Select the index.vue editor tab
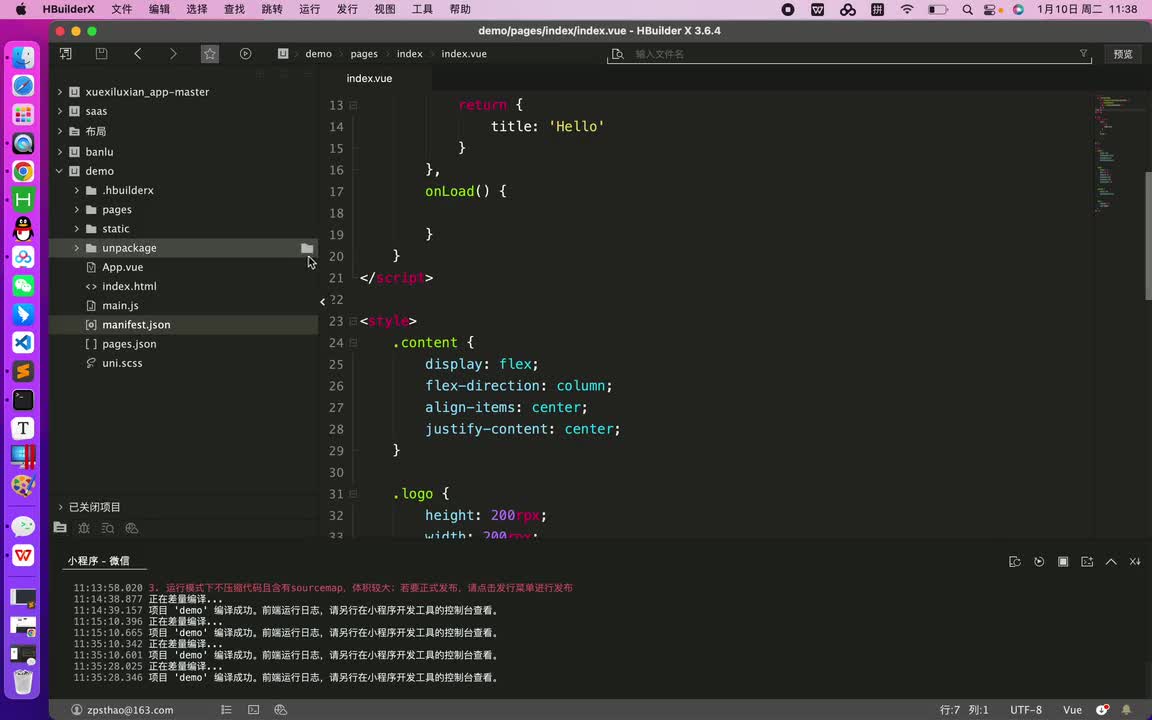 click(369, 79)
